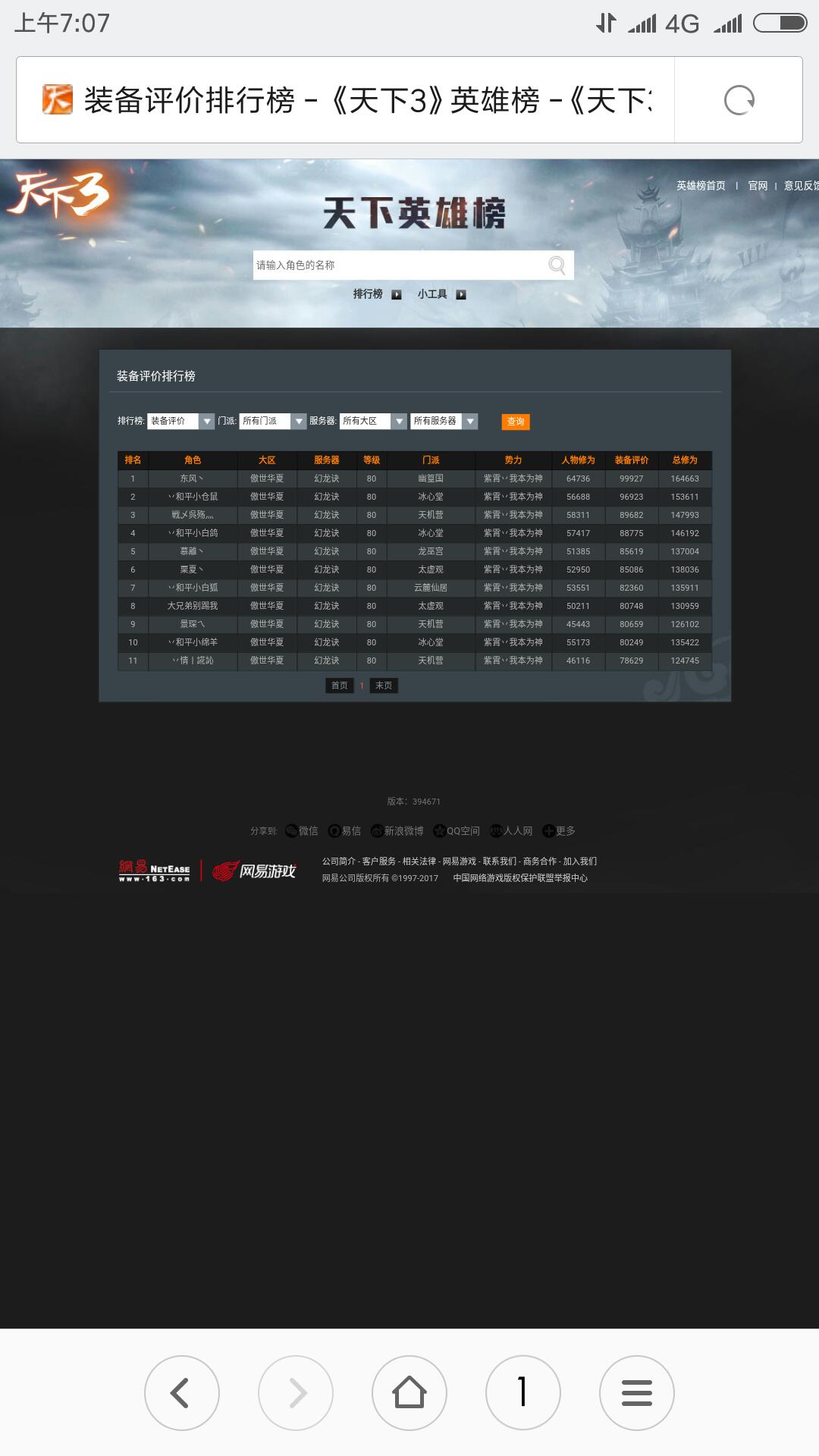Open the 网易游戏 logo
Image resolution: width=819 pixels, height=1456 pixels.
tap(253, 871)
